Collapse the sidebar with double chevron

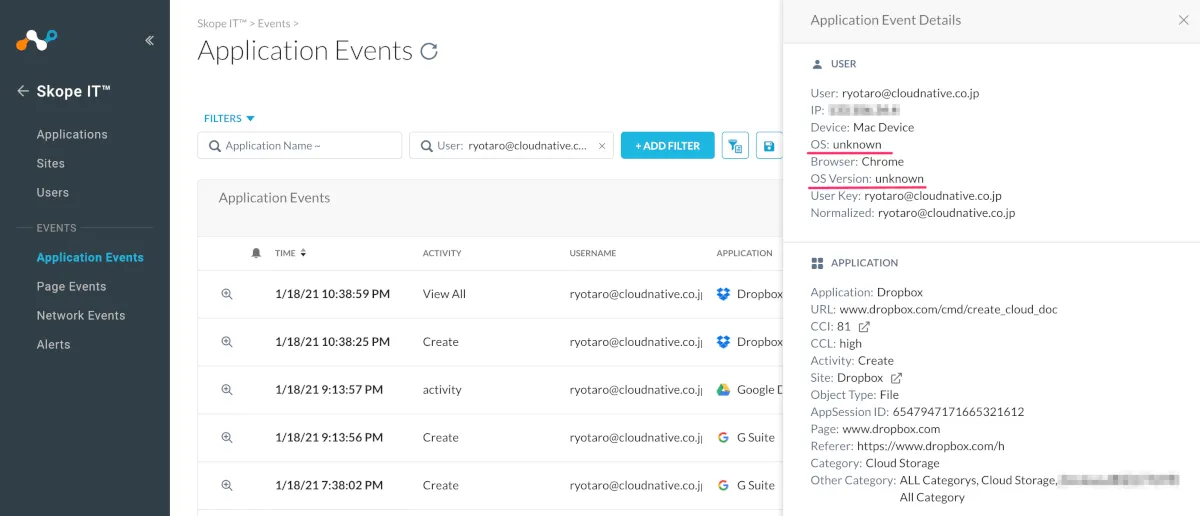[x=149, y=41]
